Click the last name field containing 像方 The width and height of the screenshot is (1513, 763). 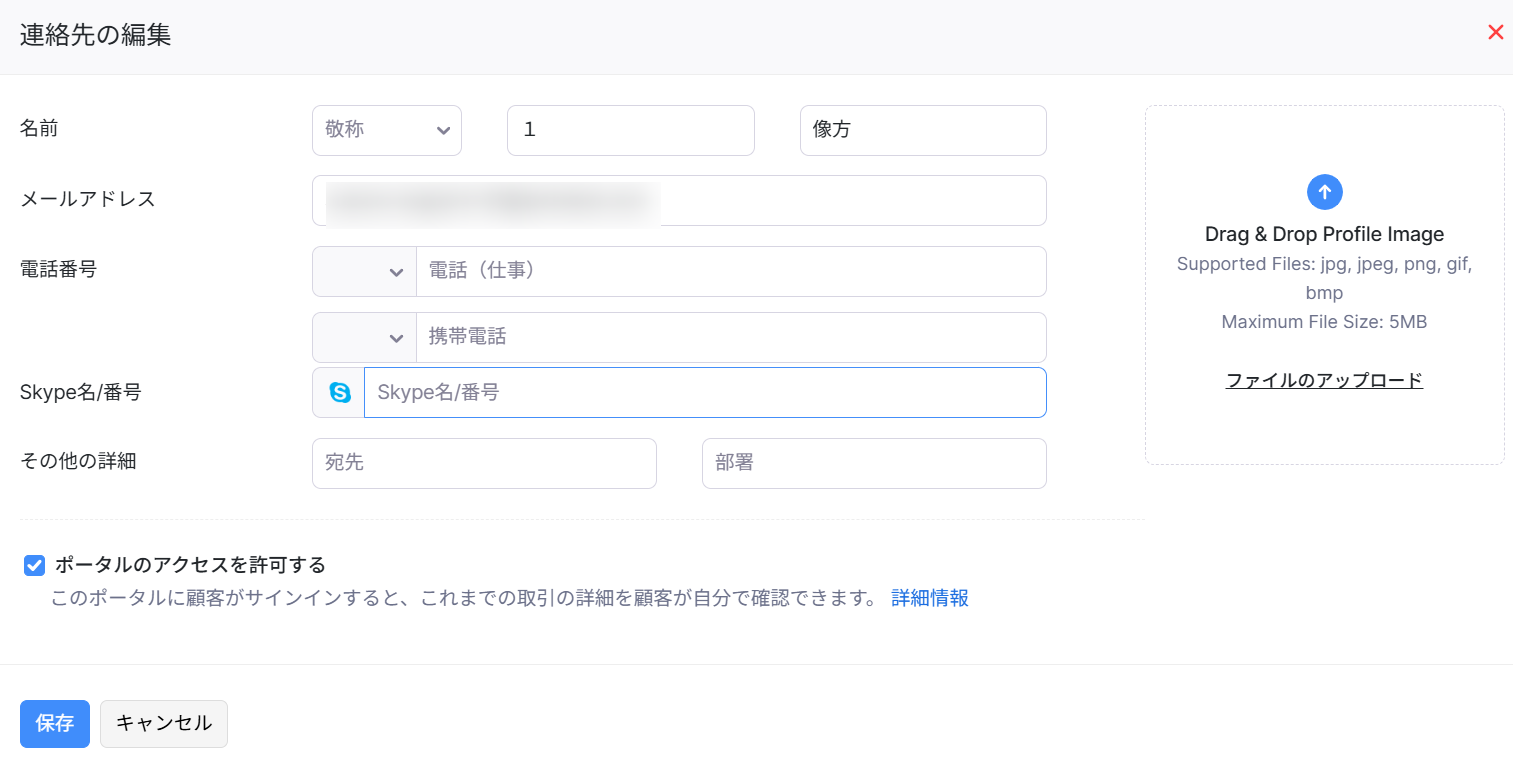pos(922,131)
